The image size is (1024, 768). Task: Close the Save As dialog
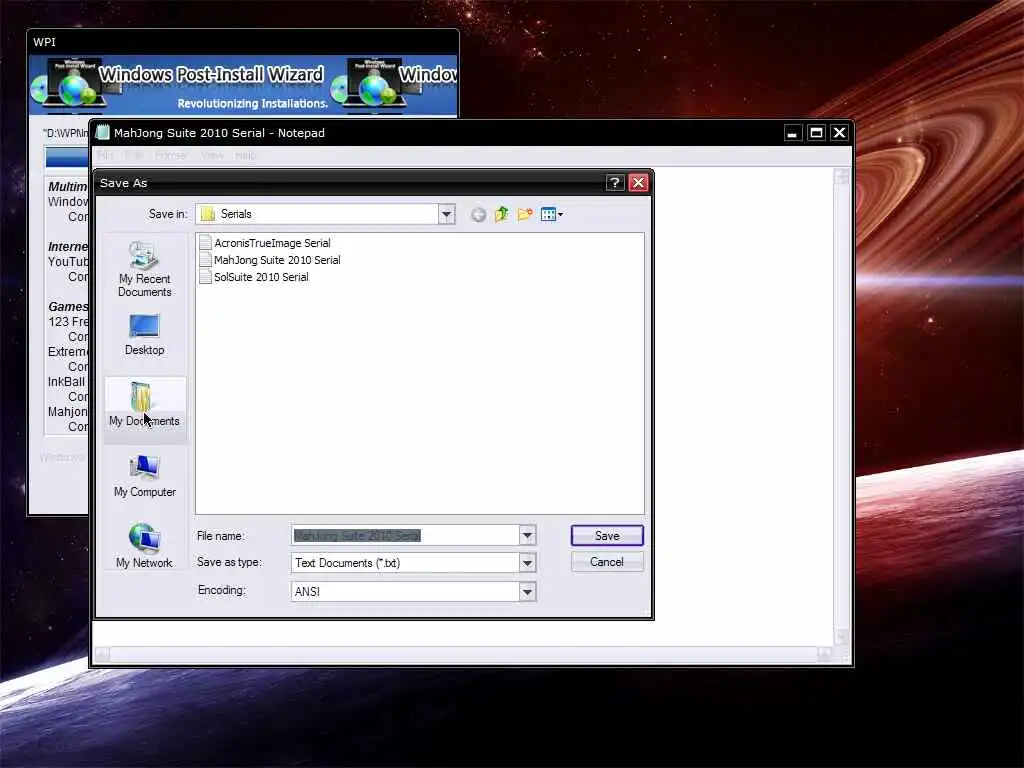(x=638, y=183)
